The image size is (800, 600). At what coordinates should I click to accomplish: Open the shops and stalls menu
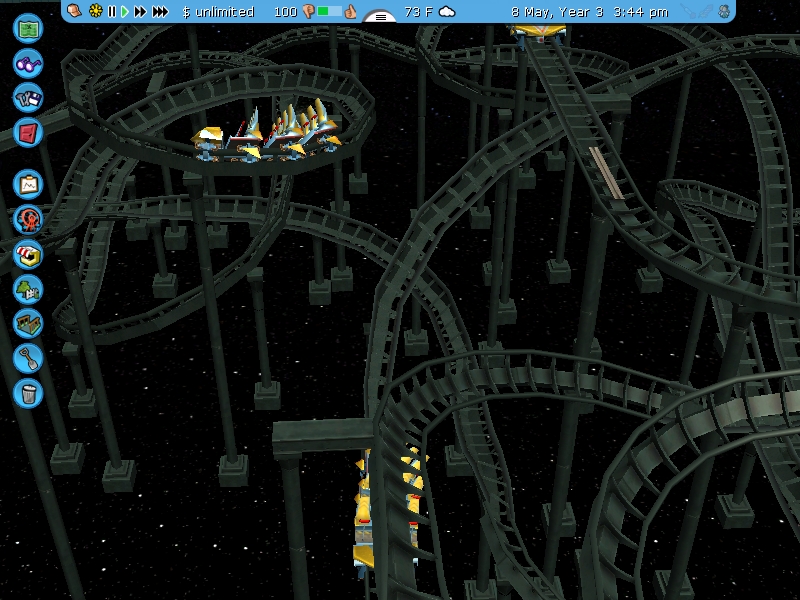point(28,254)
